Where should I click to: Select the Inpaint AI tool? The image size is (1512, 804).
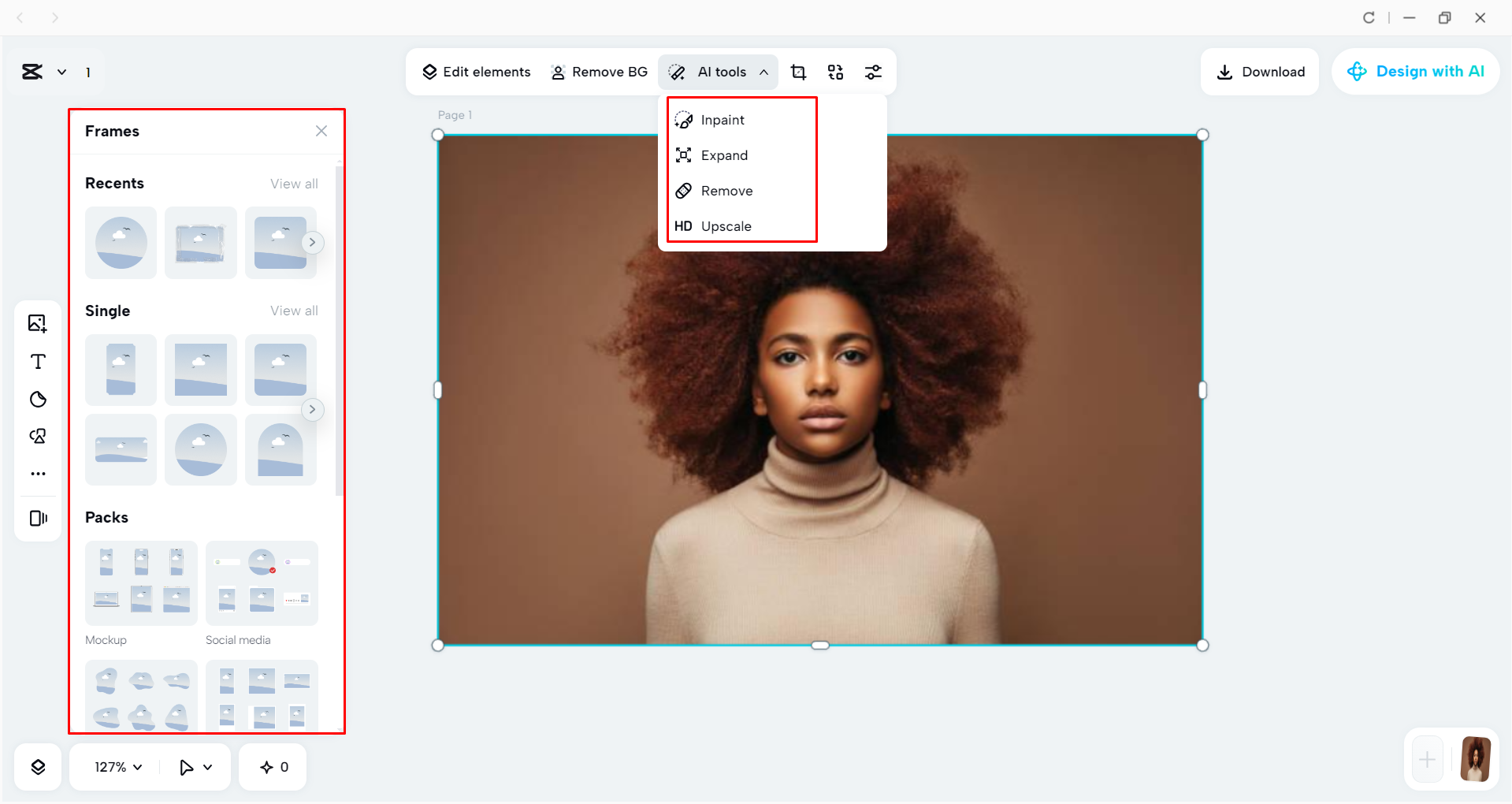(x=722, y=119)
